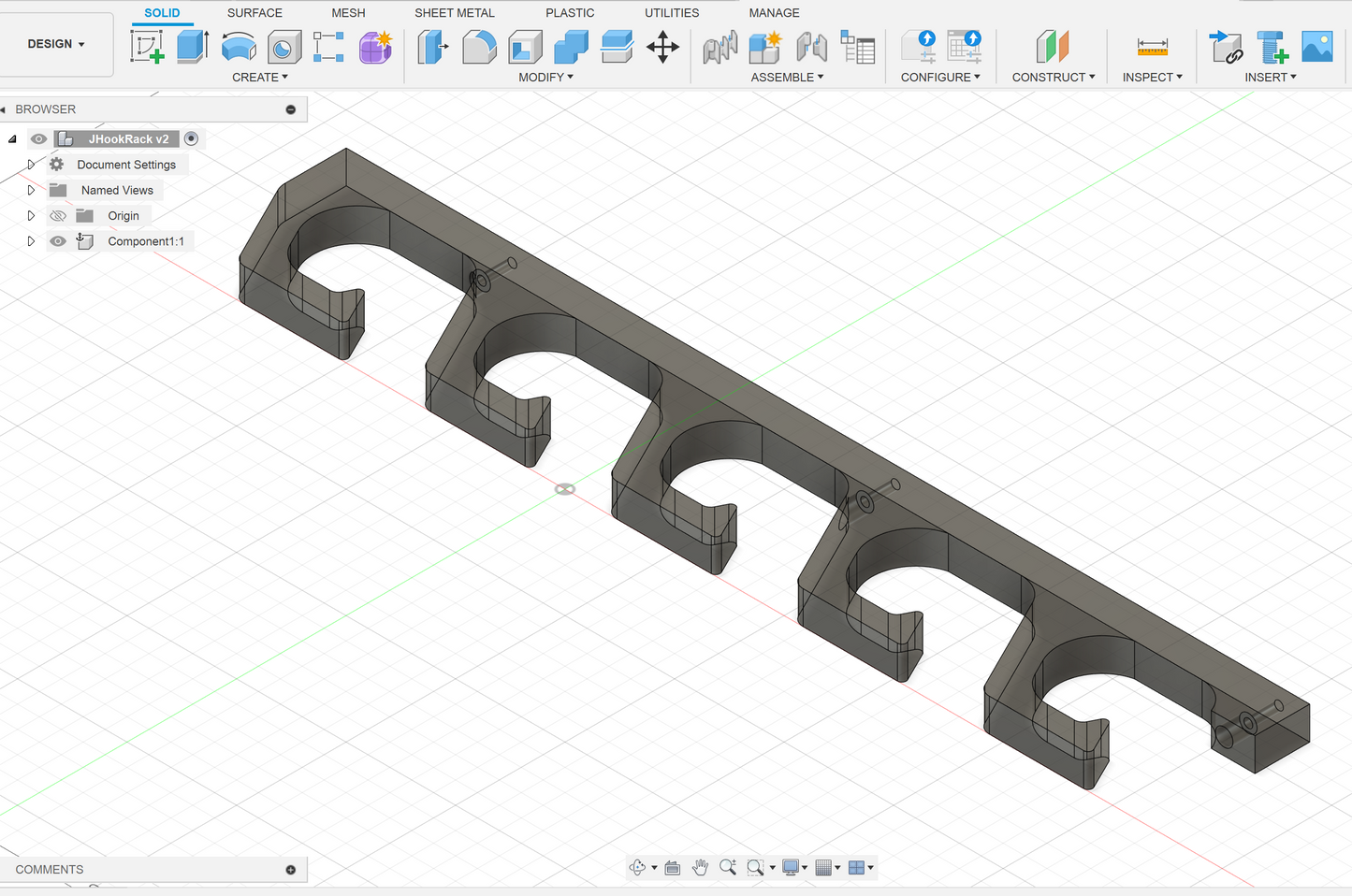Show the hidden Origin folder
The image size is (1352, 896).
[58, 216]
